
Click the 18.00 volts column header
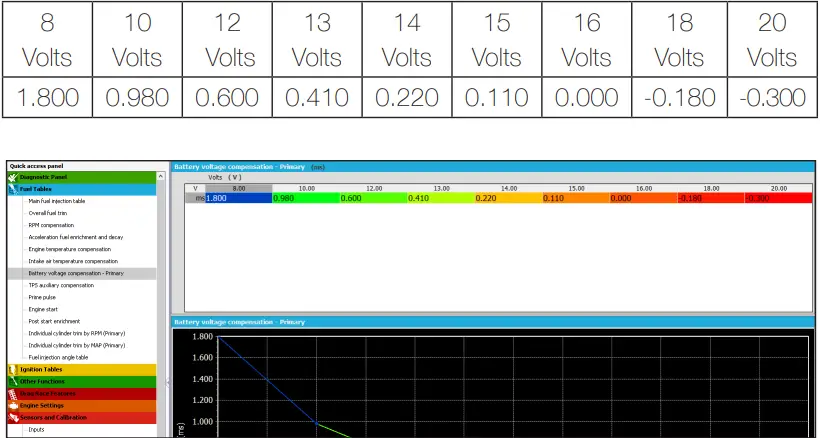point(711,189)
